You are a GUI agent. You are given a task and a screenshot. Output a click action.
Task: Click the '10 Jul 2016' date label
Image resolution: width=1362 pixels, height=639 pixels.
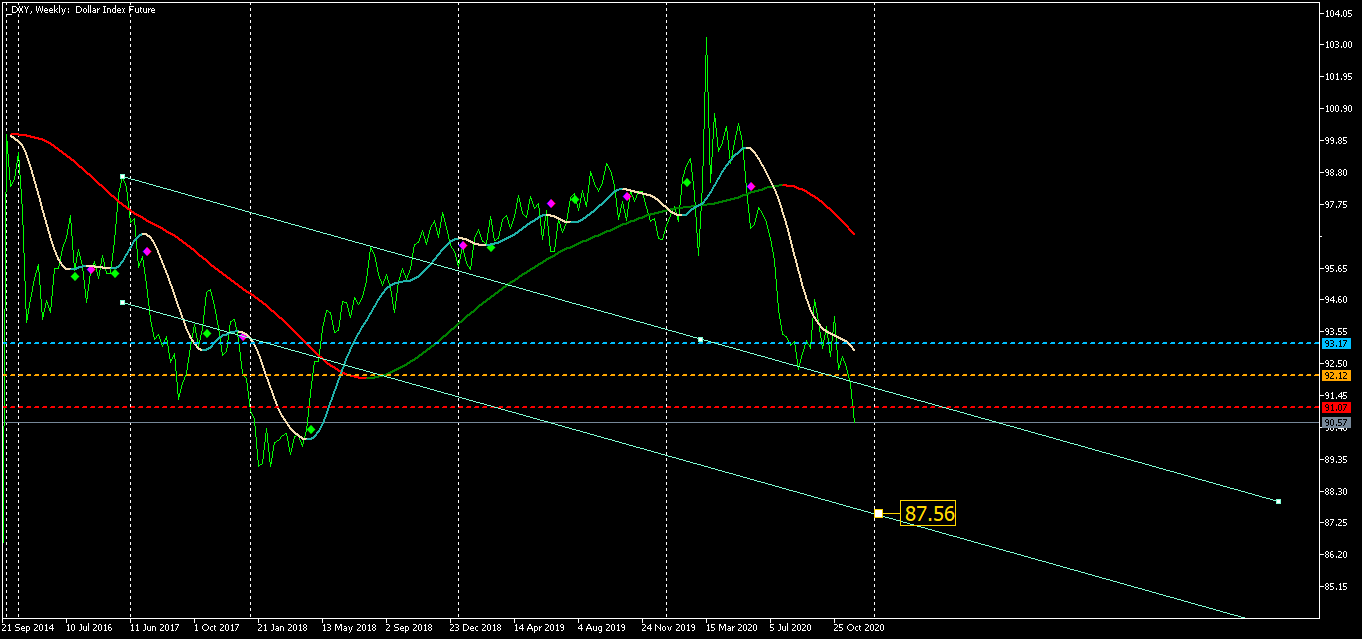[x=91, y=629]
